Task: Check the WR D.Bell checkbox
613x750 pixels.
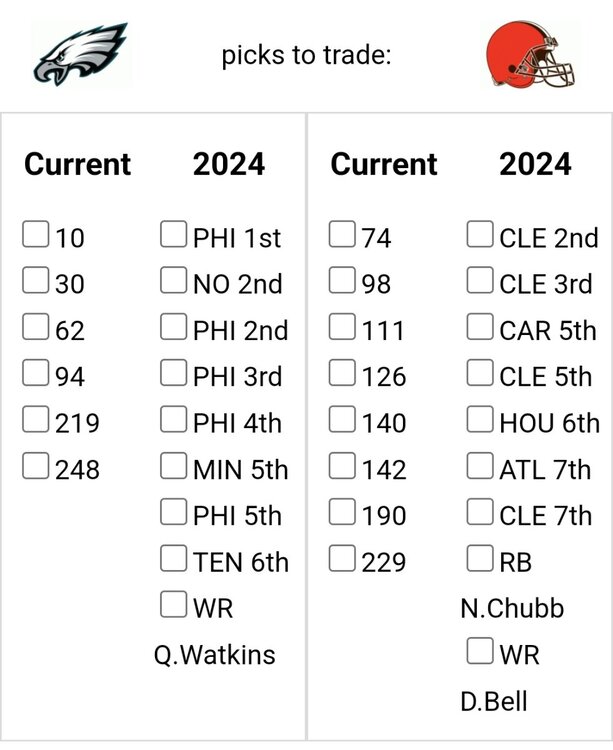Action: [481, 653]
